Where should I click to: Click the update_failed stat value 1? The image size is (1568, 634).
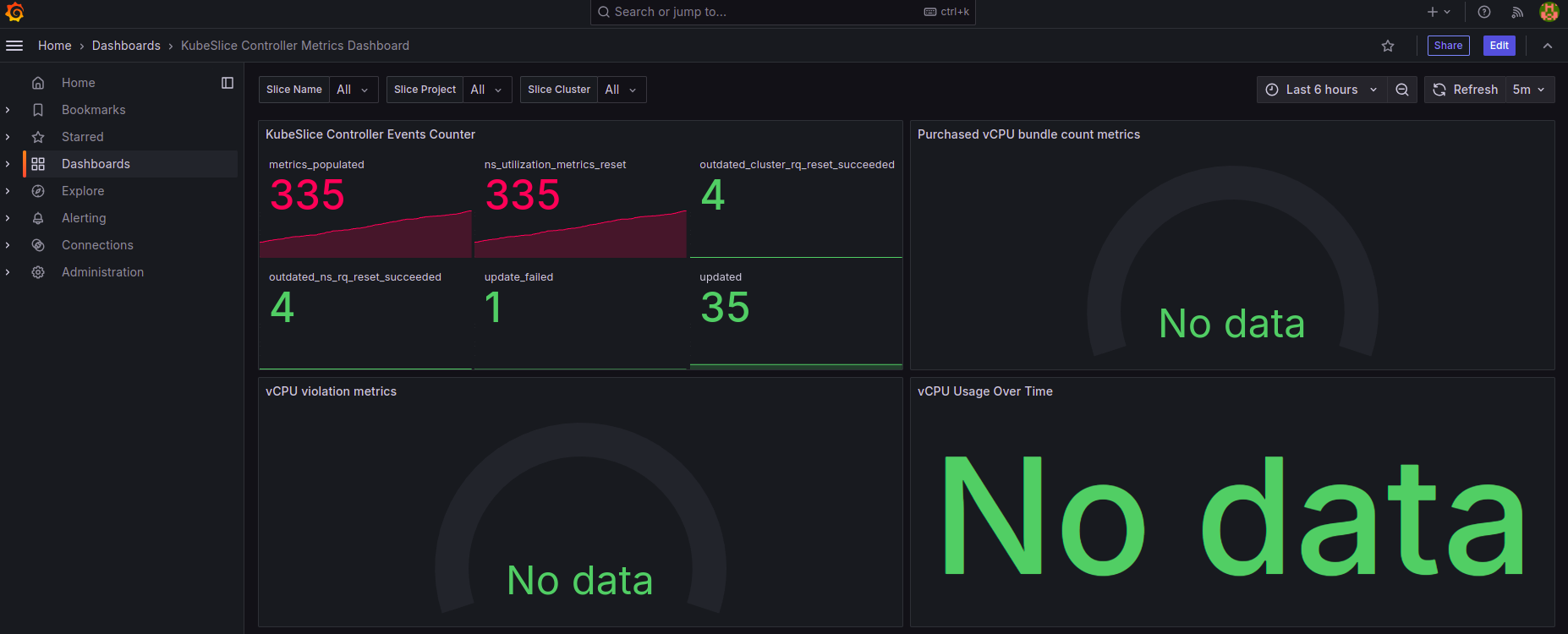[493, 308]
